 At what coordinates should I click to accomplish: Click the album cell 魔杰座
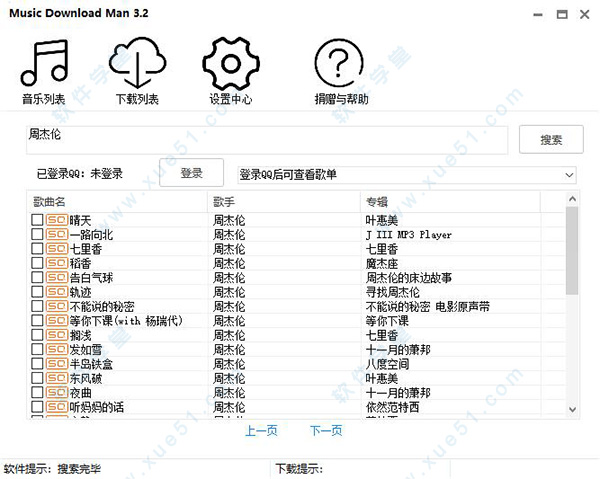[382, 263]
